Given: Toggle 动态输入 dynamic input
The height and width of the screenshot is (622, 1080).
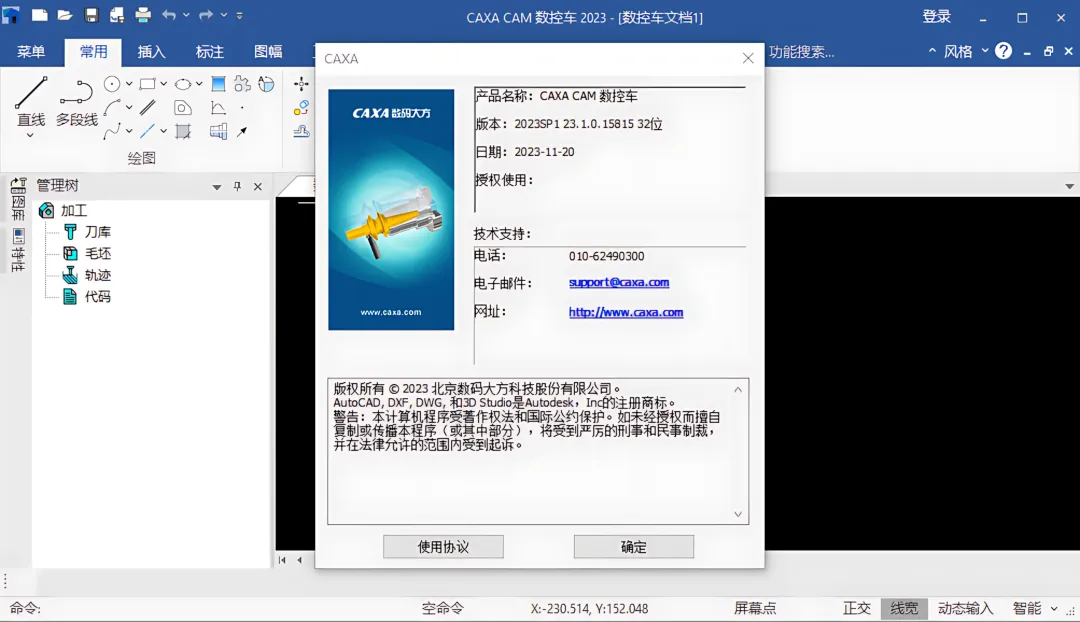Looking at the screenshot, I should (x=966, y=608).
